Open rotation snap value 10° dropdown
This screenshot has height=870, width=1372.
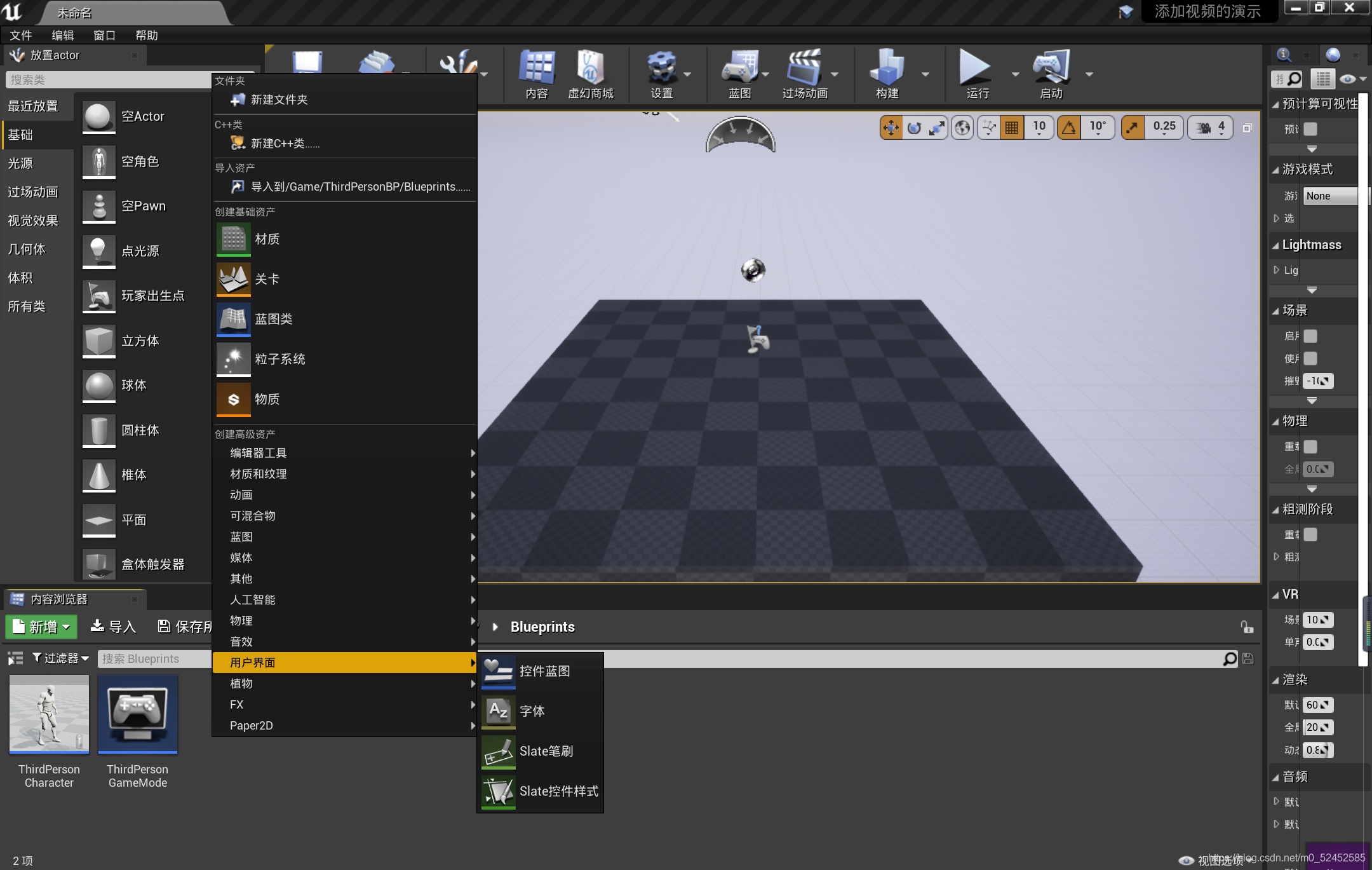(1098, 128)
